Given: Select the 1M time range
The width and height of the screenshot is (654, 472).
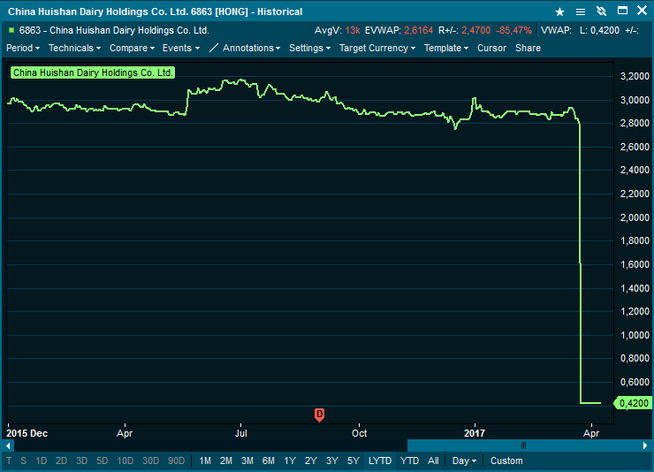Looking at the screenshot, I should pyautogui.click(x=205, y=461).
